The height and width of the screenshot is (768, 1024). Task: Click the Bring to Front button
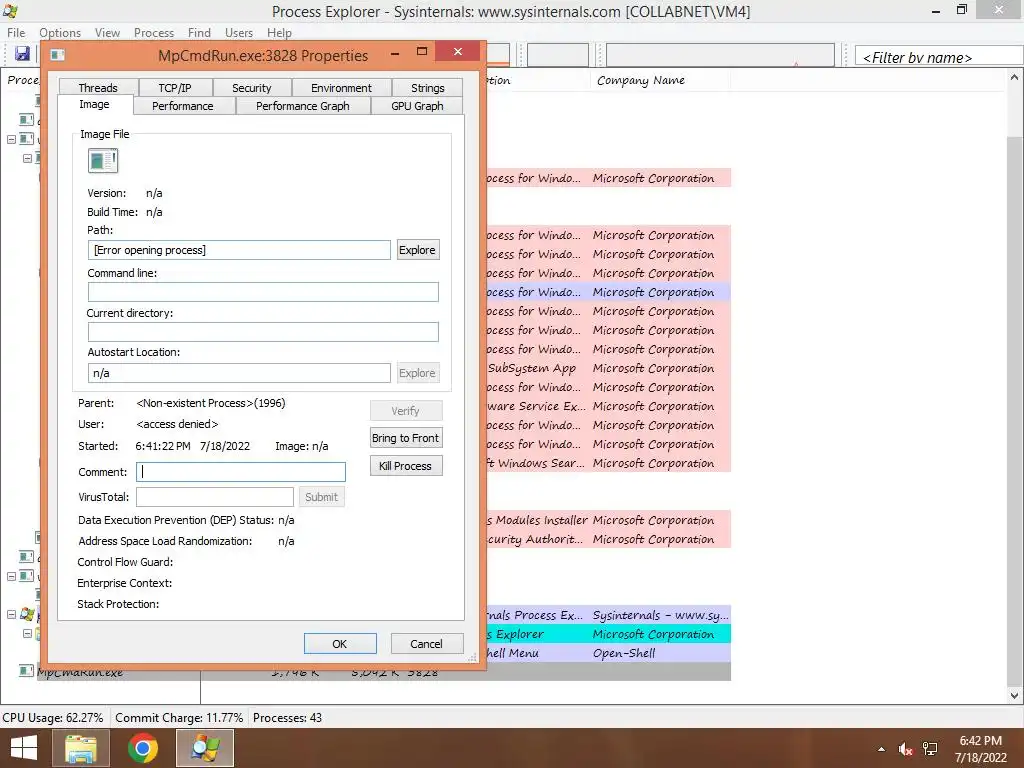(406, 438)
